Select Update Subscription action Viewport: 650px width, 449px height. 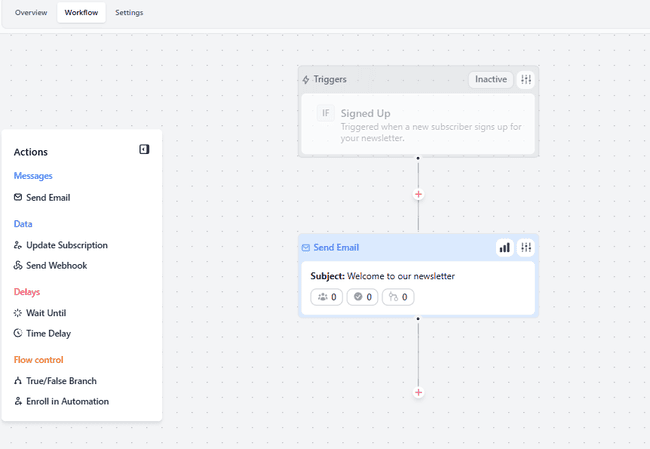click(x=66, y=245)
